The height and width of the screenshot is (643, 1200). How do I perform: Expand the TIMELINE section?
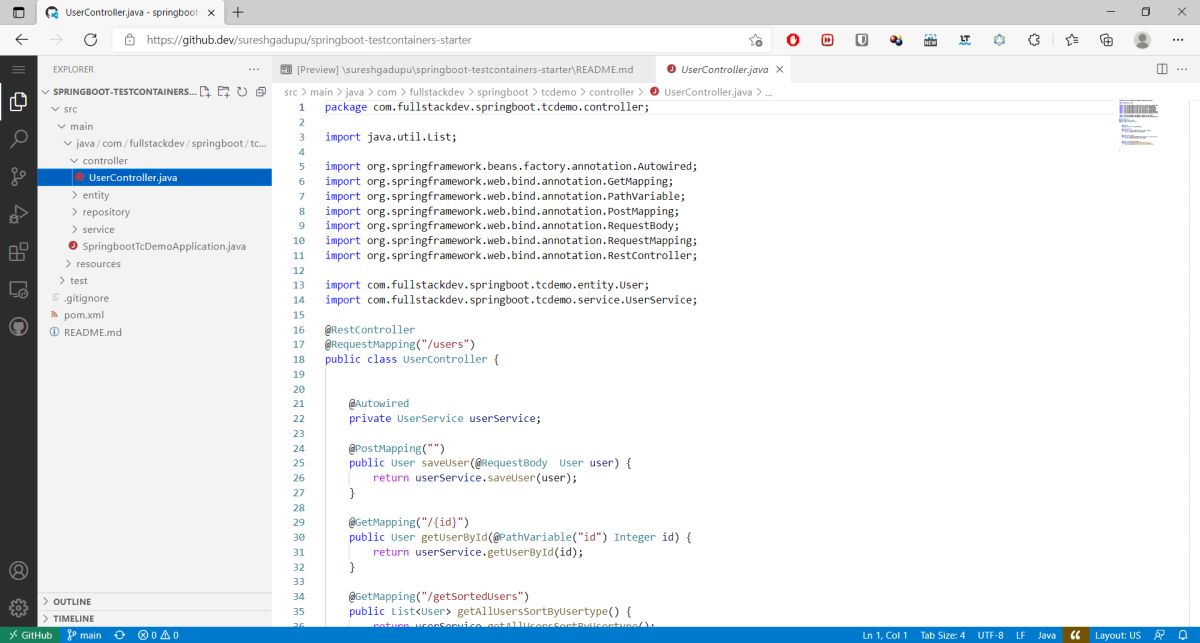pos(154,619)
